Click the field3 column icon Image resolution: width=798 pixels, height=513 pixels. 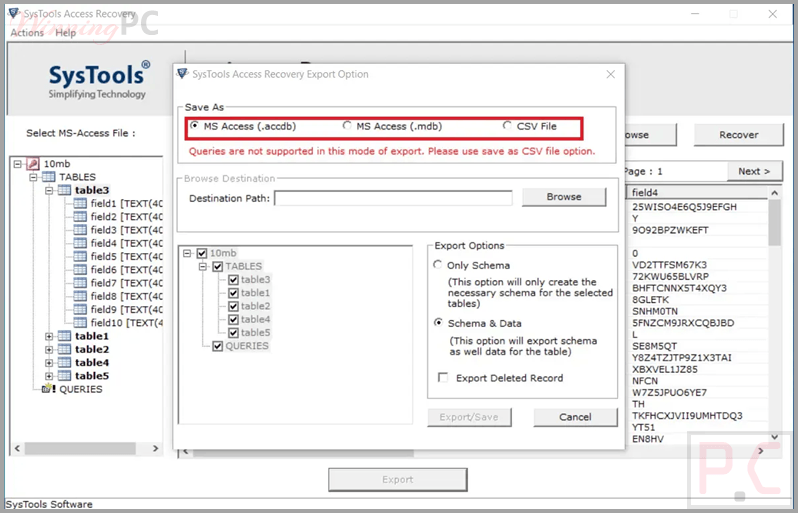click(80, 230)
